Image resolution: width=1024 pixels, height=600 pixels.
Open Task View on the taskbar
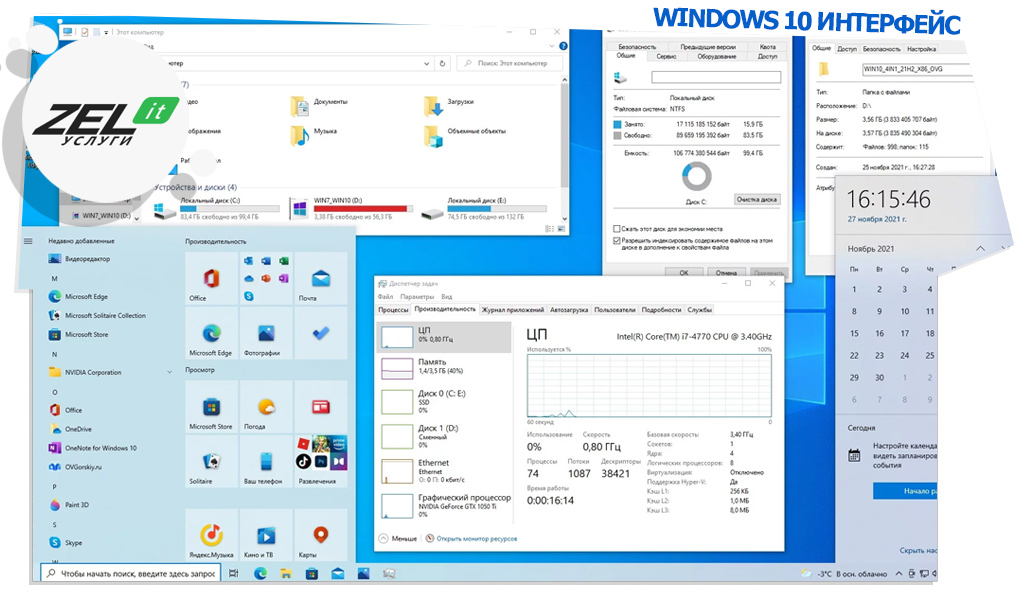point(234,573)
